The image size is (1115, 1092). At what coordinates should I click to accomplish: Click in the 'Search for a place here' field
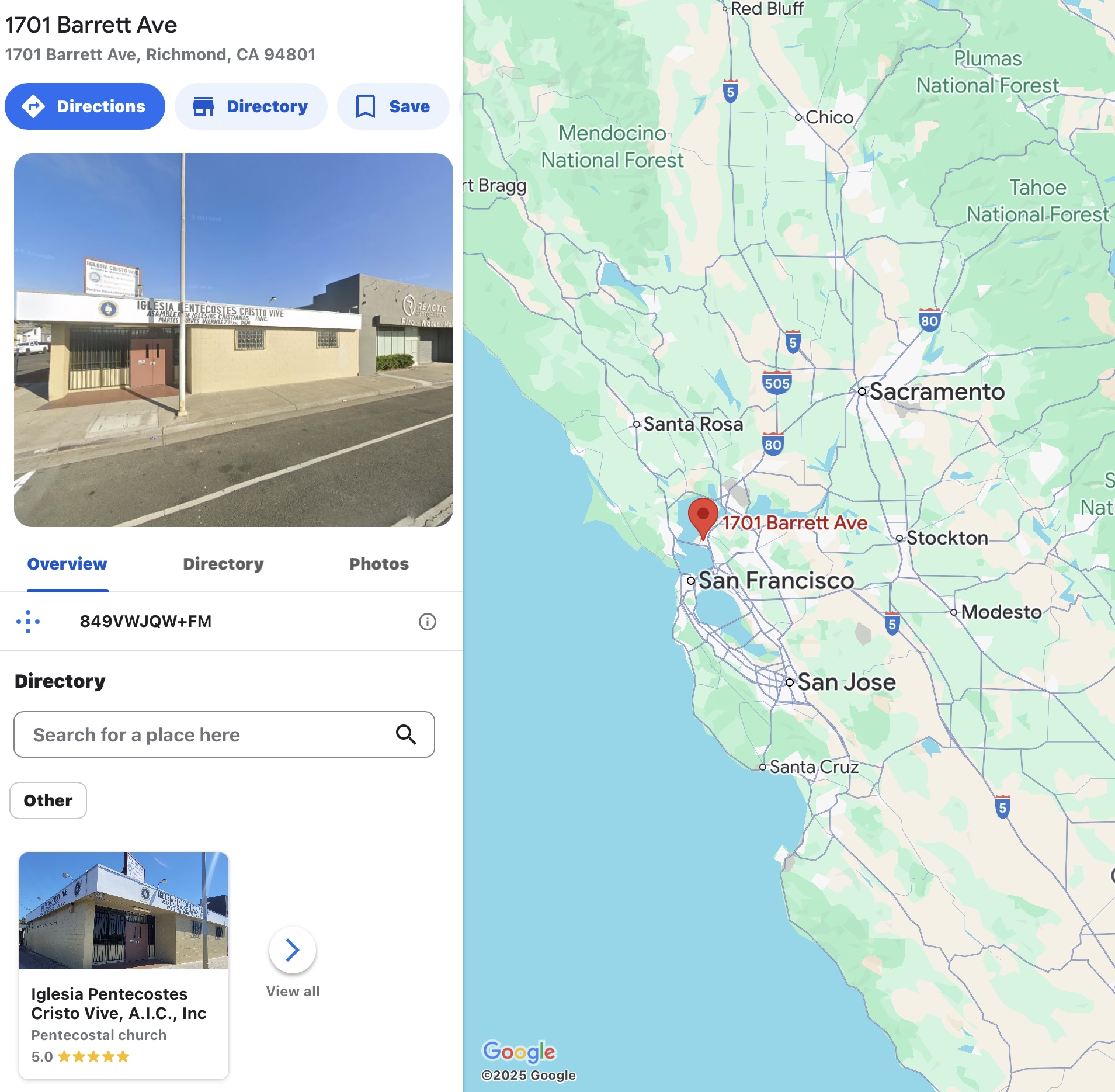[x=224, y=734]
